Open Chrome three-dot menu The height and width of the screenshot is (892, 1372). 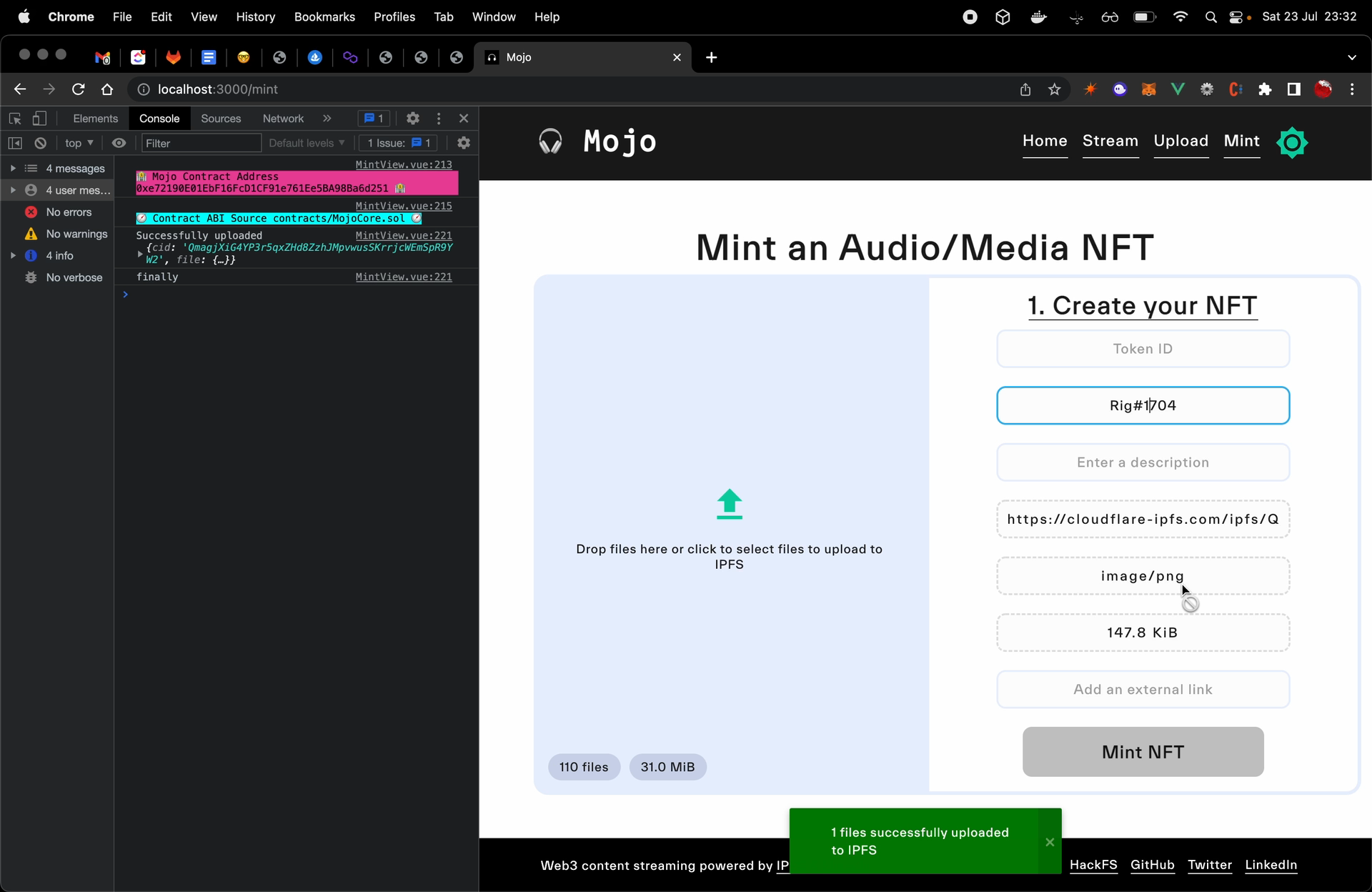[1352, 89]
